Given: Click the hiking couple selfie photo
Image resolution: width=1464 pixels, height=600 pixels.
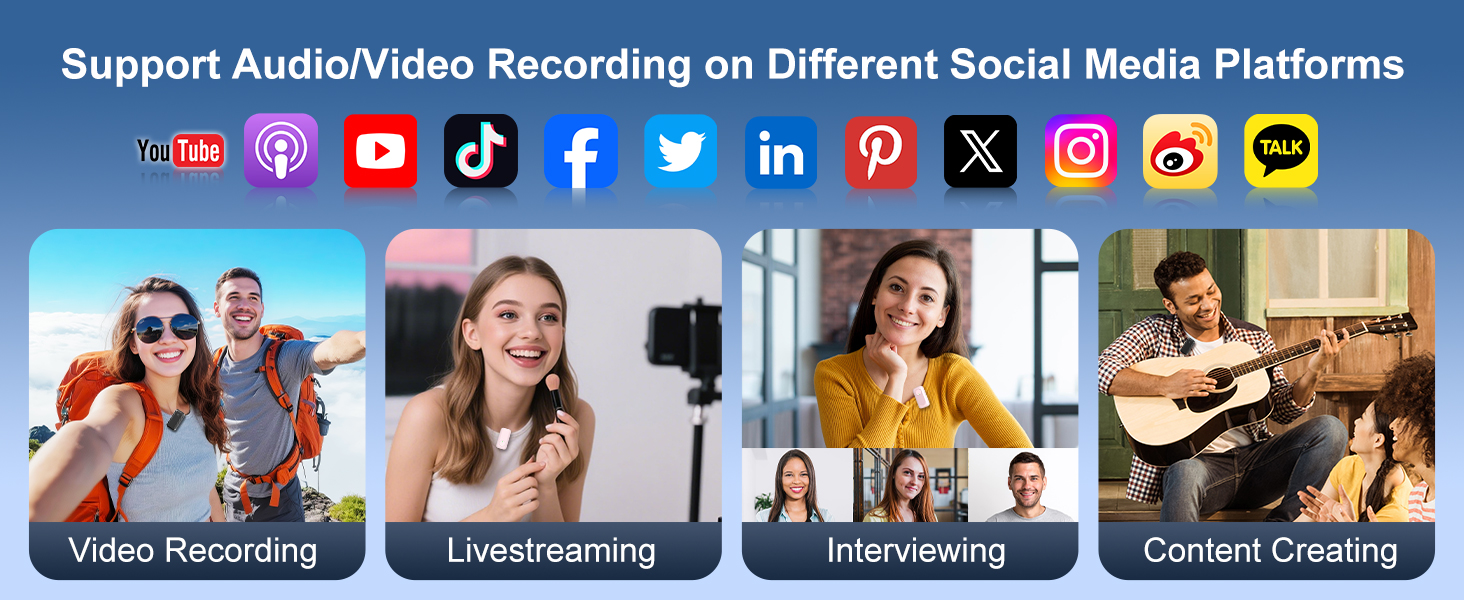Looking at the screenshot, I should click(197, 375).
